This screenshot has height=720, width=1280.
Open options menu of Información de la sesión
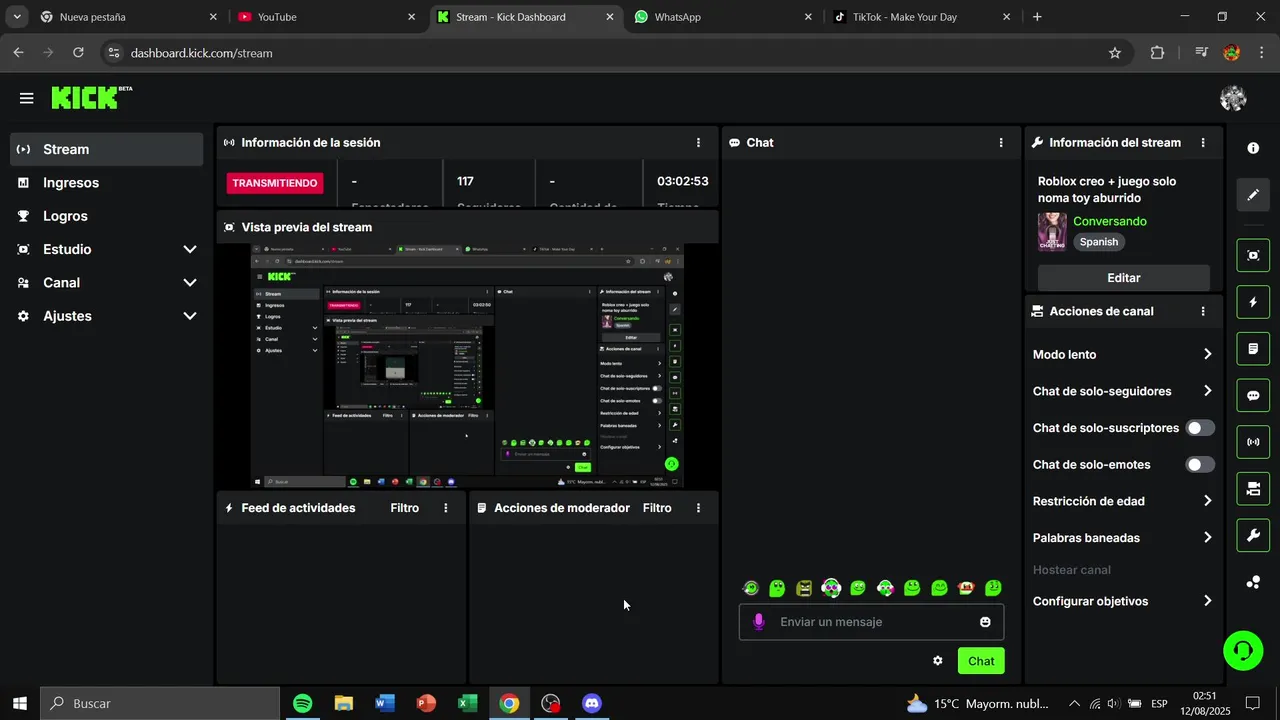click(x=698, y=143)
